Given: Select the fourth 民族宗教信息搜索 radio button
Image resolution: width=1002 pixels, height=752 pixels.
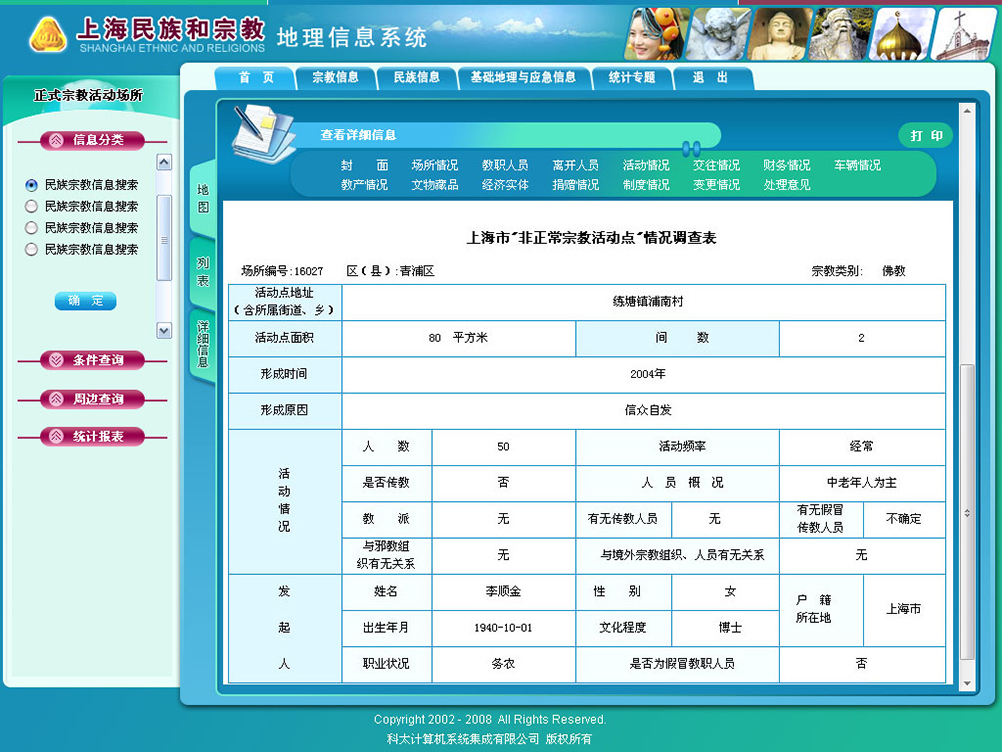Looking at the screenshot, I should coord(32,249).
